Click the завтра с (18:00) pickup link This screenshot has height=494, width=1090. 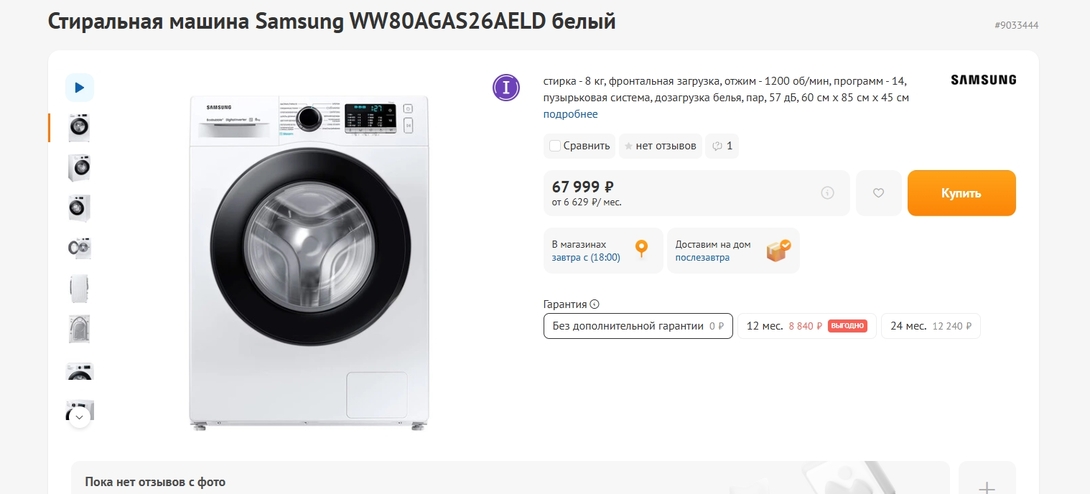pyautogui.click(x=586, y=257)
